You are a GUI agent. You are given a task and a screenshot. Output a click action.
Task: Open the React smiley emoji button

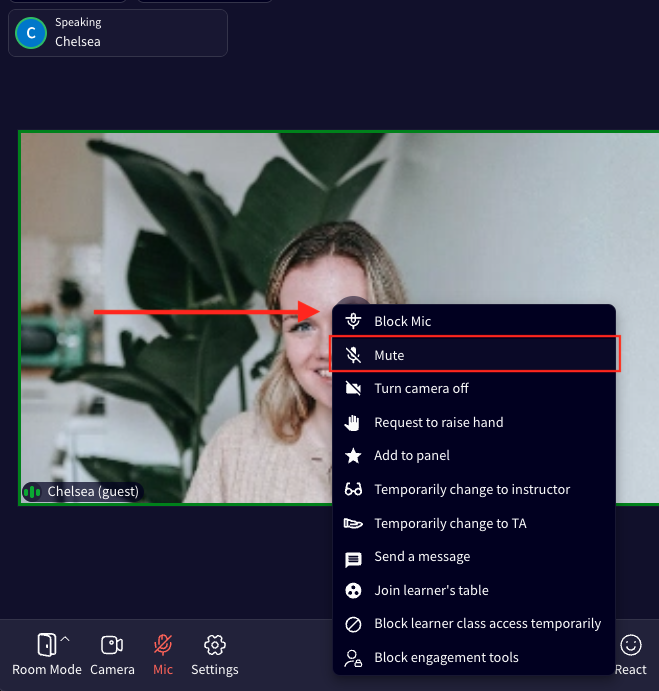(x=631, y=645)
